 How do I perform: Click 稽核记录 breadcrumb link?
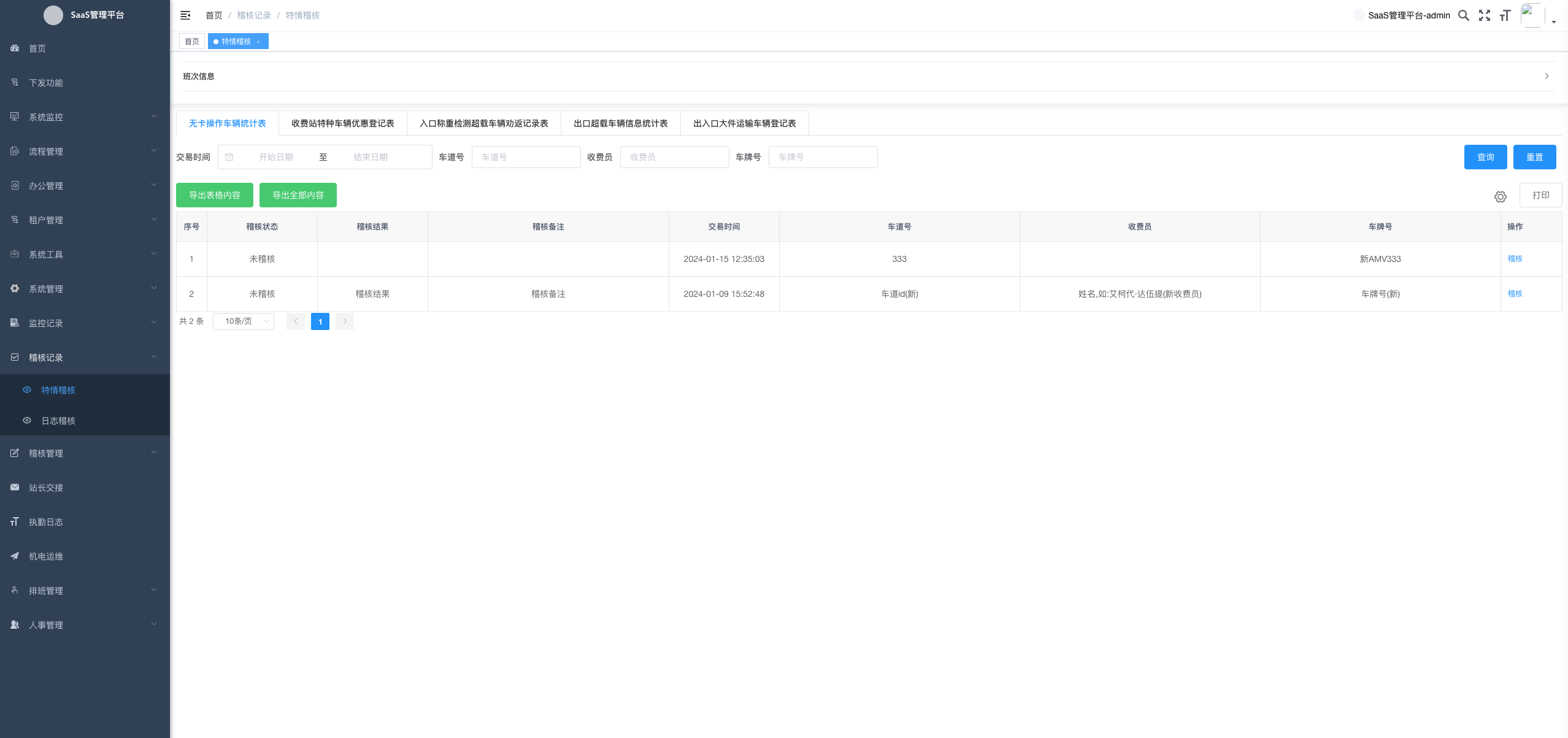(x=254, y=15)
